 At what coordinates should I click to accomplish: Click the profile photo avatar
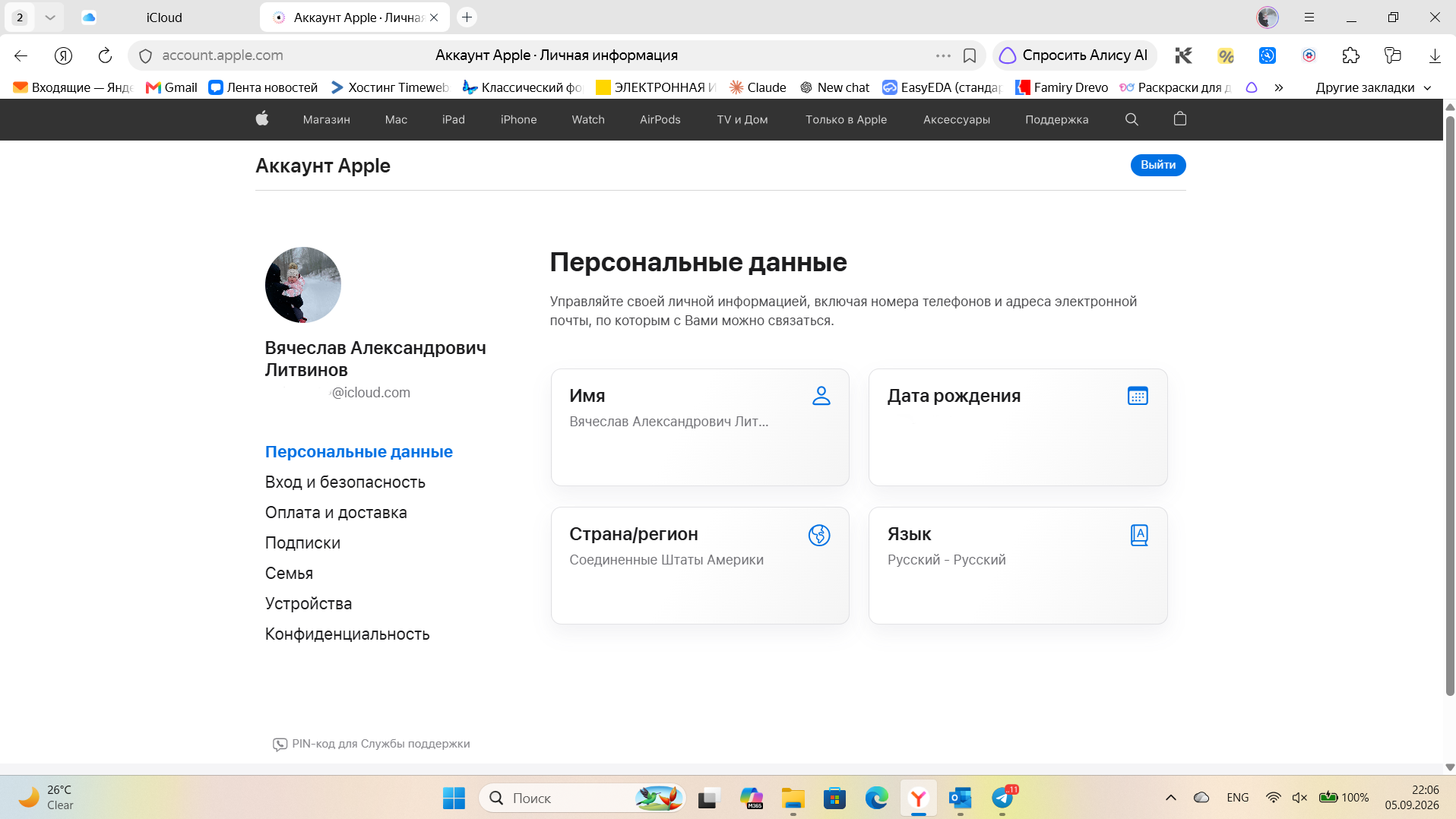[x=302, y=285]
